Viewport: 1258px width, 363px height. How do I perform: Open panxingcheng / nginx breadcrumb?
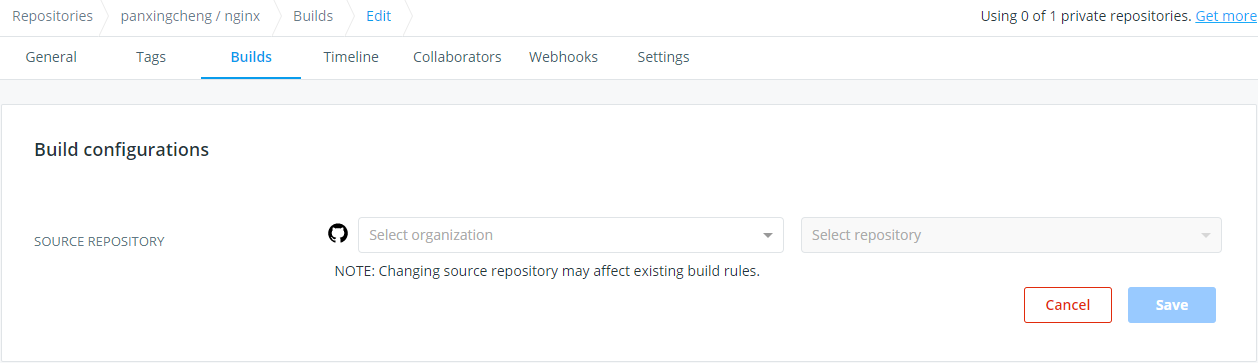pos(190,16)
